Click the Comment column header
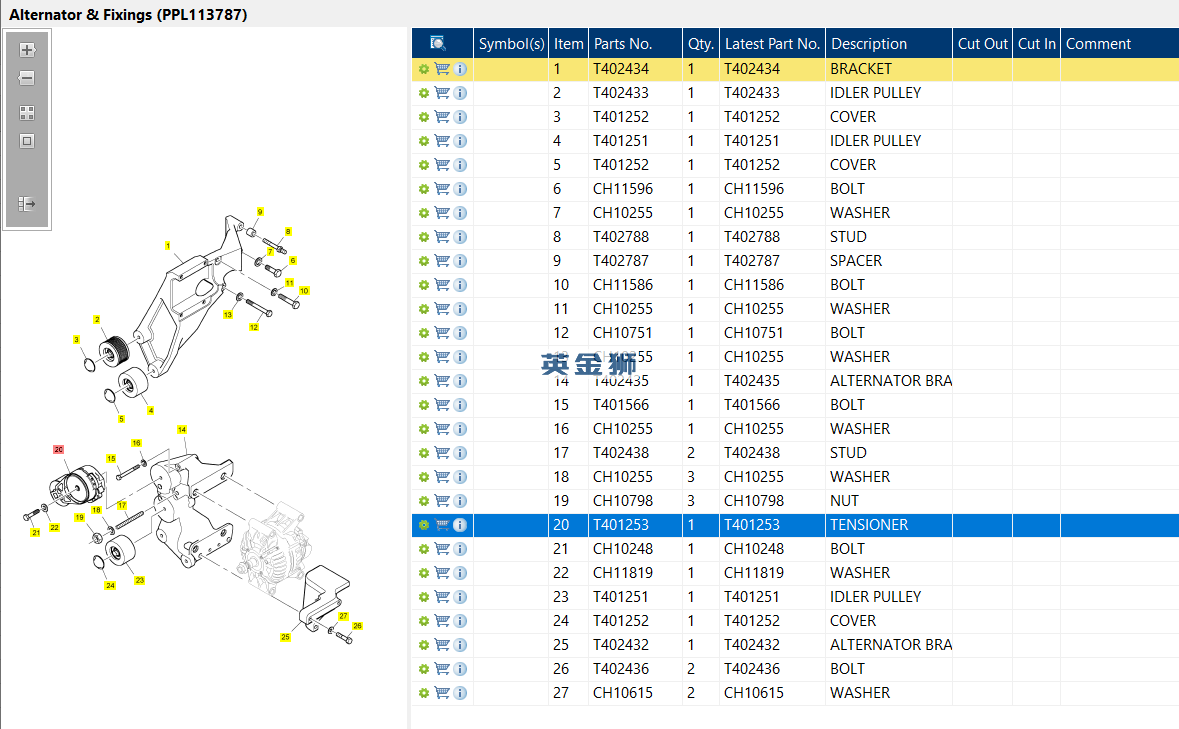This screenshot has width=1179, height=729. 1120,44
